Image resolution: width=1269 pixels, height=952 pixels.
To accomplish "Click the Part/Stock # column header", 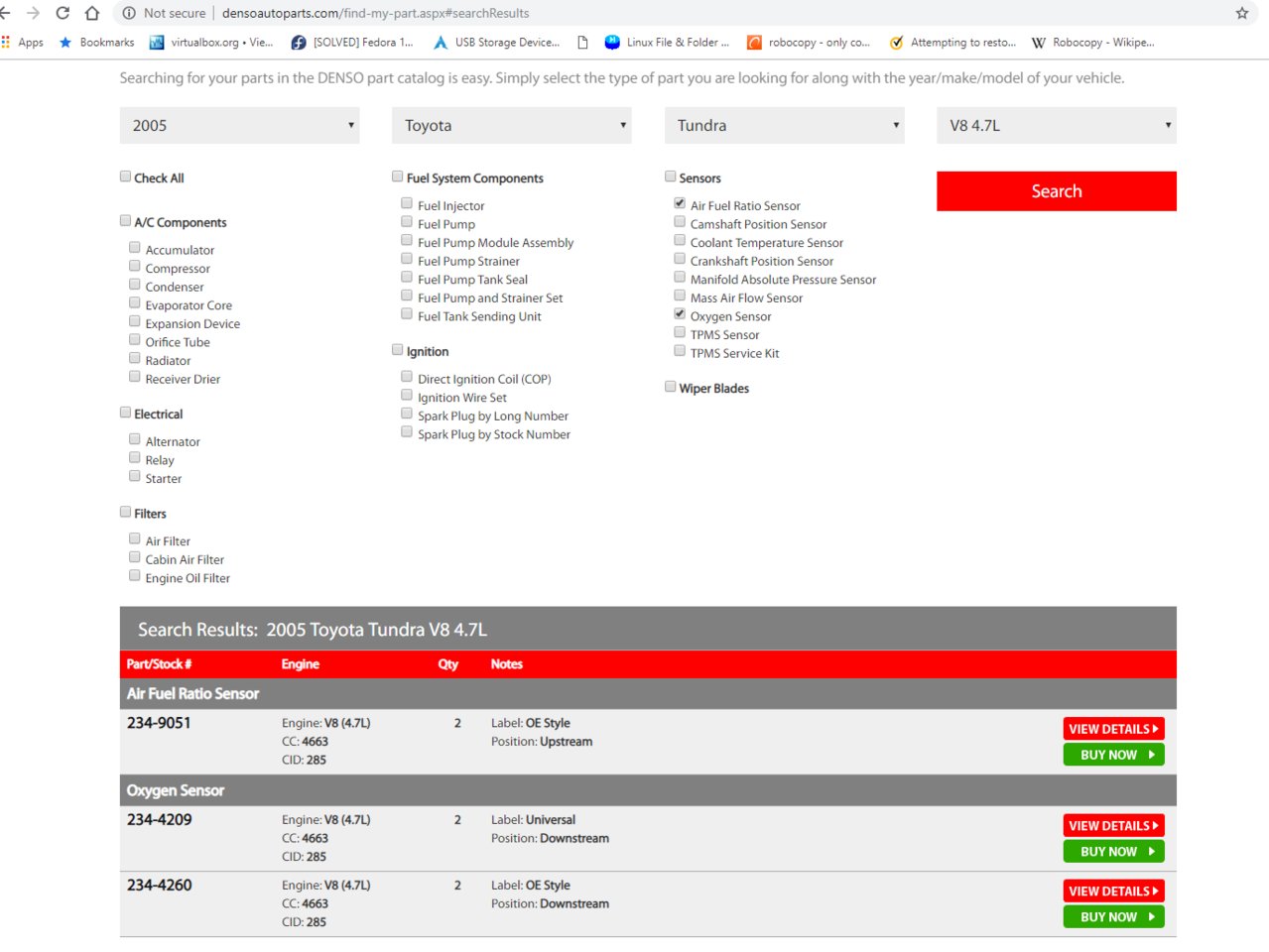I will [159, 664].
